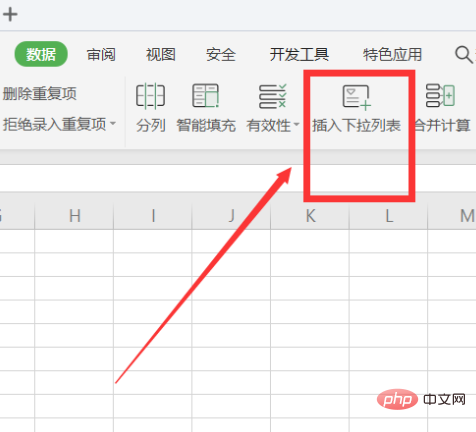Viewport: 476px width, 432px height.
Task: Open the 审阅 ribbon tab
Action: pos(101,55)
